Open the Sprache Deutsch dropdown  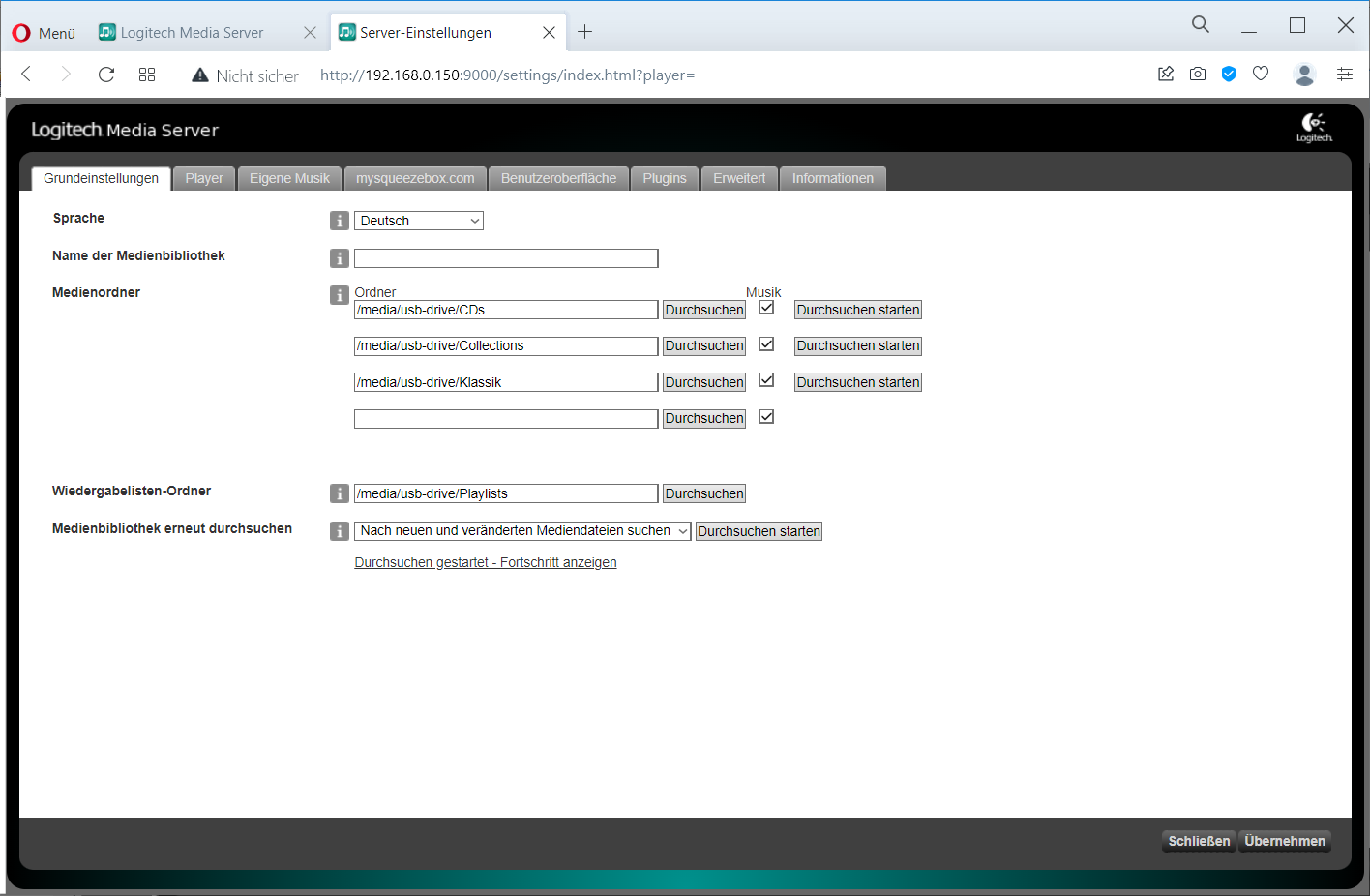pos(419,221)
